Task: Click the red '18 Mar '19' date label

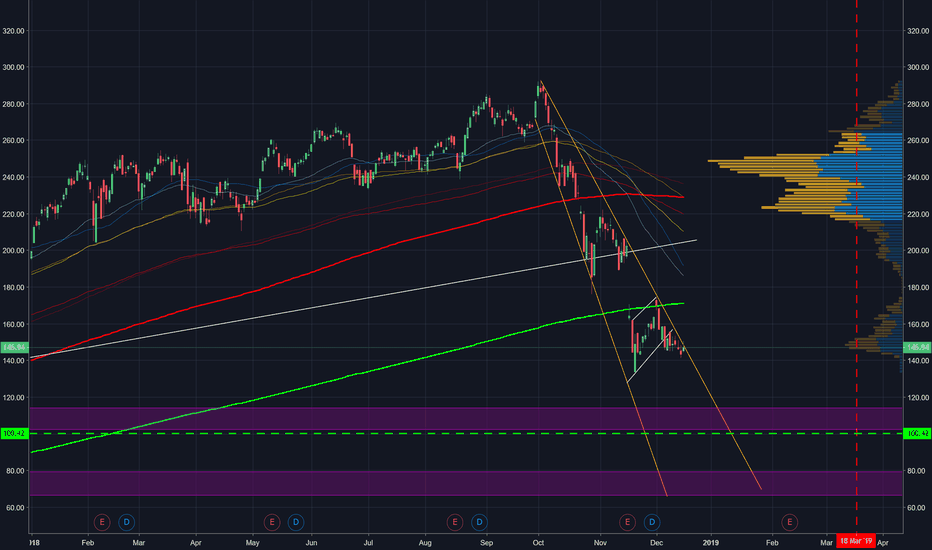Action: [x=856, y=541]
